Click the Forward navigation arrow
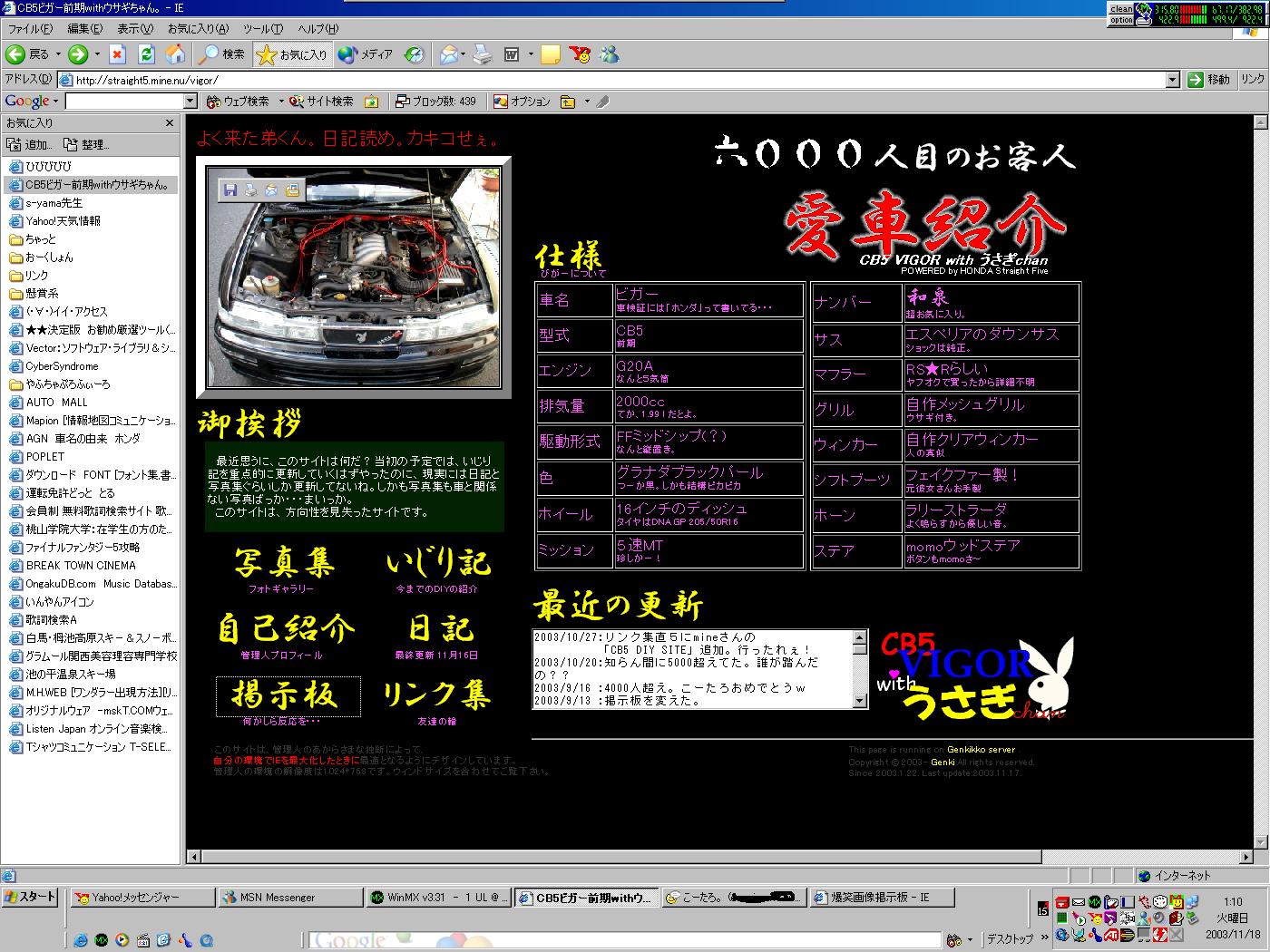The image size is (1270, 952). [x=79, y=54]
